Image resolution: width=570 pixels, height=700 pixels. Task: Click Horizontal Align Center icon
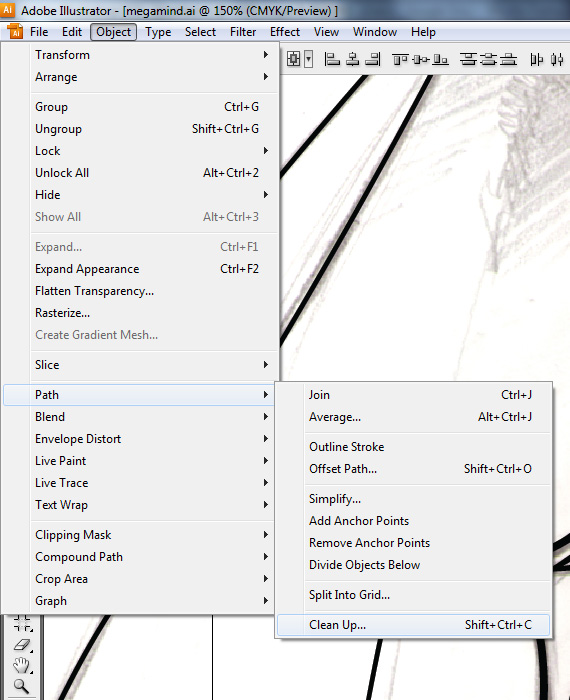(x=352, y=59)
